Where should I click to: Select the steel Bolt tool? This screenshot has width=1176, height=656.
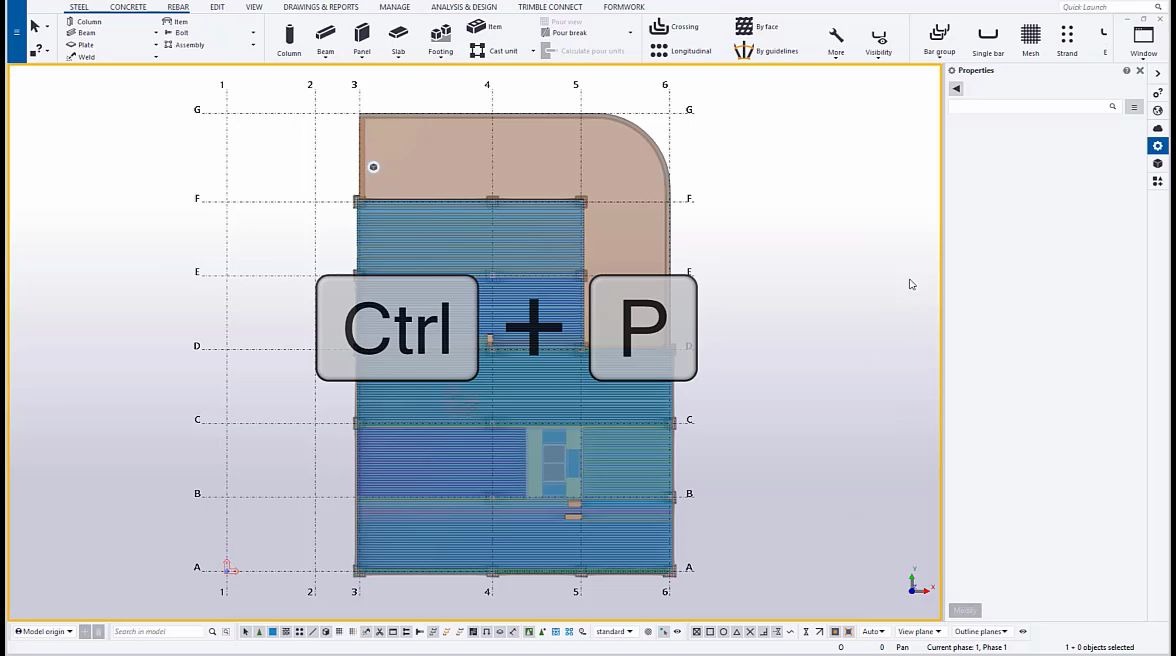click(176, 32)
